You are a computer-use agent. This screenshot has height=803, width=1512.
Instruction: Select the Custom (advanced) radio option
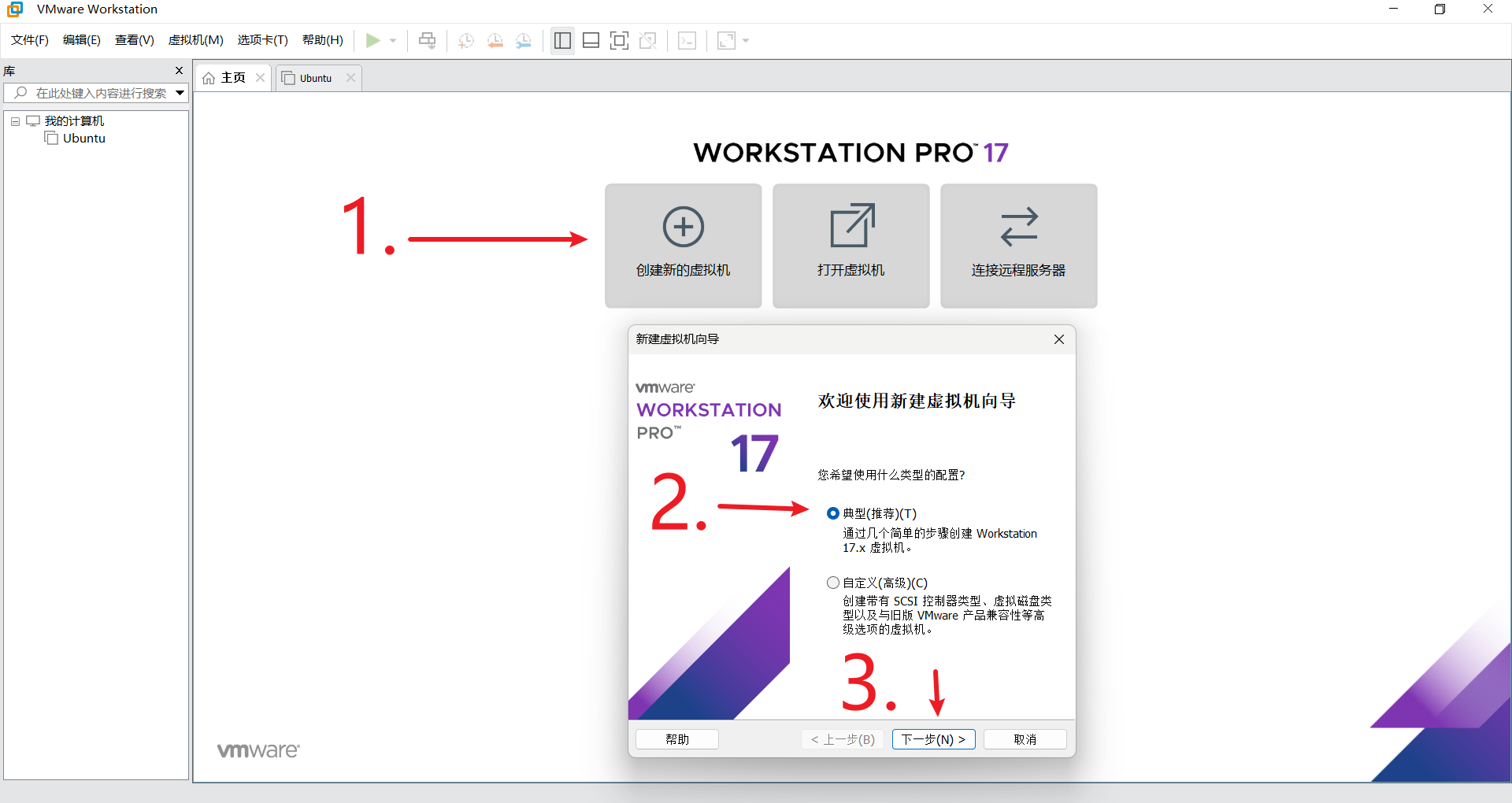pyautogui.click(x=833, y=583)
